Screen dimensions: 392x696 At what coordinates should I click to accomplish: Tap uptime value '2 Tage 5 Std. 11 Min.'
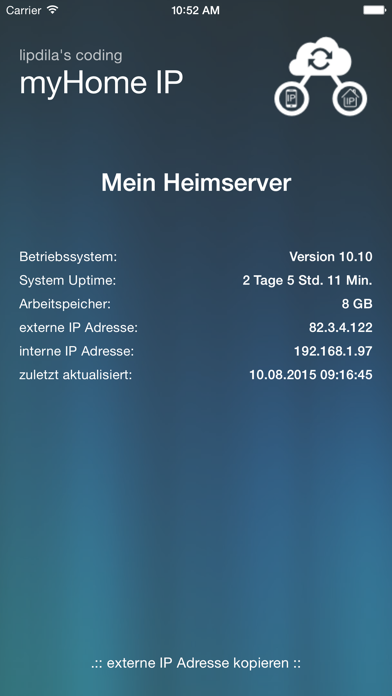click(x=307, y=281)
